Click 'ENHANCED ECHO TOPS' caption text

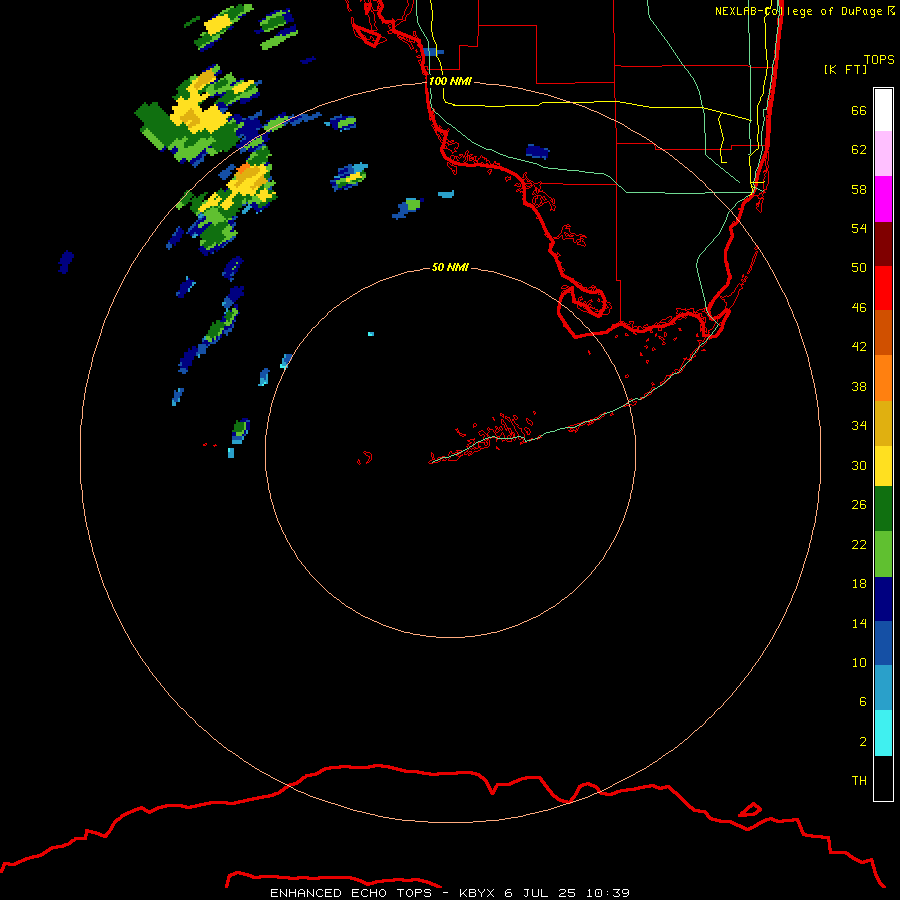pos(351,893)
